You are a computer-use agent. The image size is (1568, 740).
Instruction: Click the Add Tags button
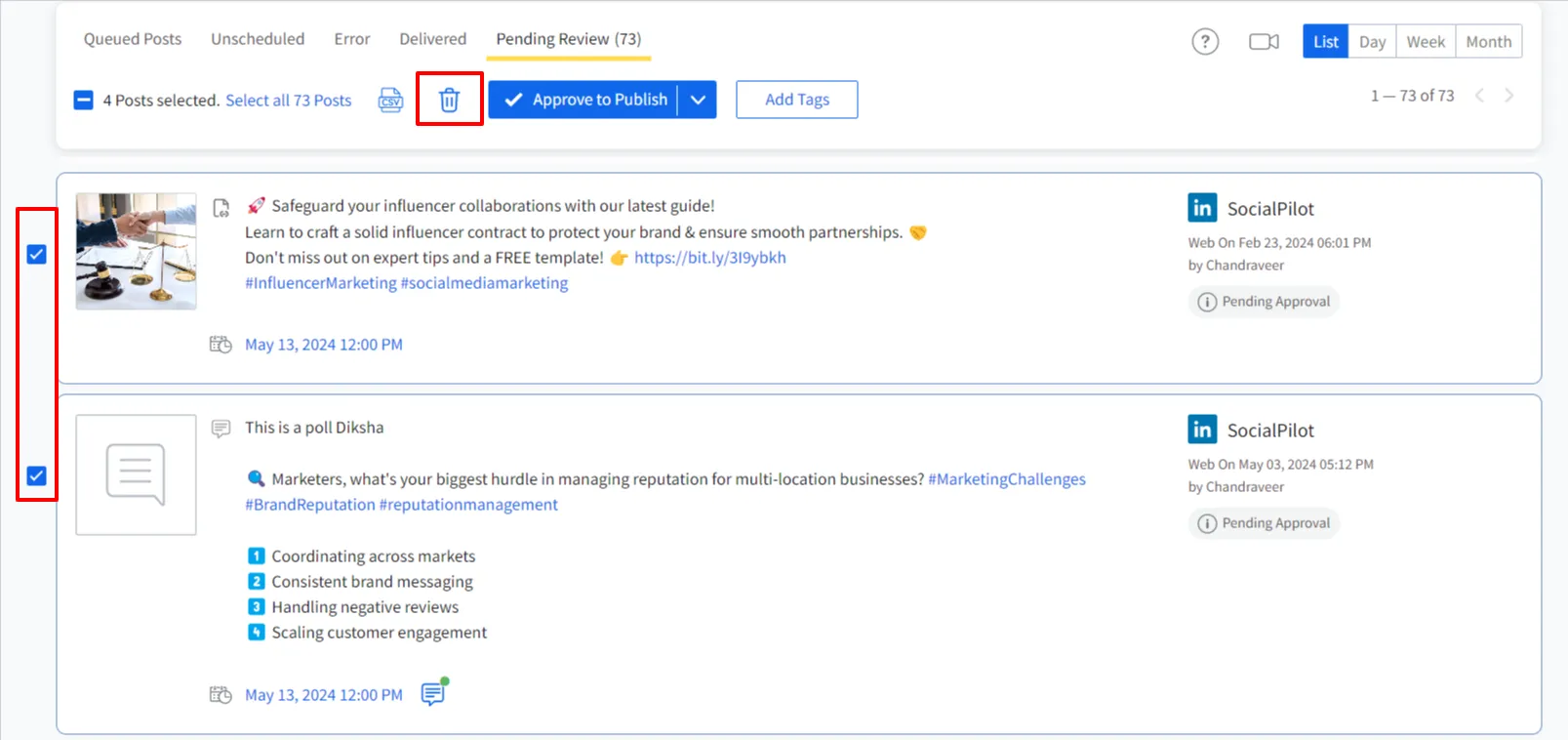point(796,100)
